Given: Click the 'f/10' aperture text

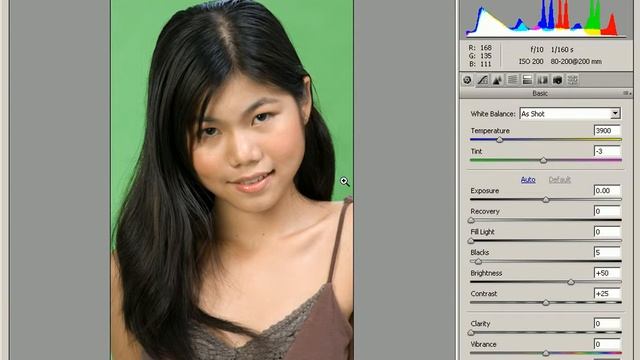Looking at the screenshot, I should (x=537, y=50).
